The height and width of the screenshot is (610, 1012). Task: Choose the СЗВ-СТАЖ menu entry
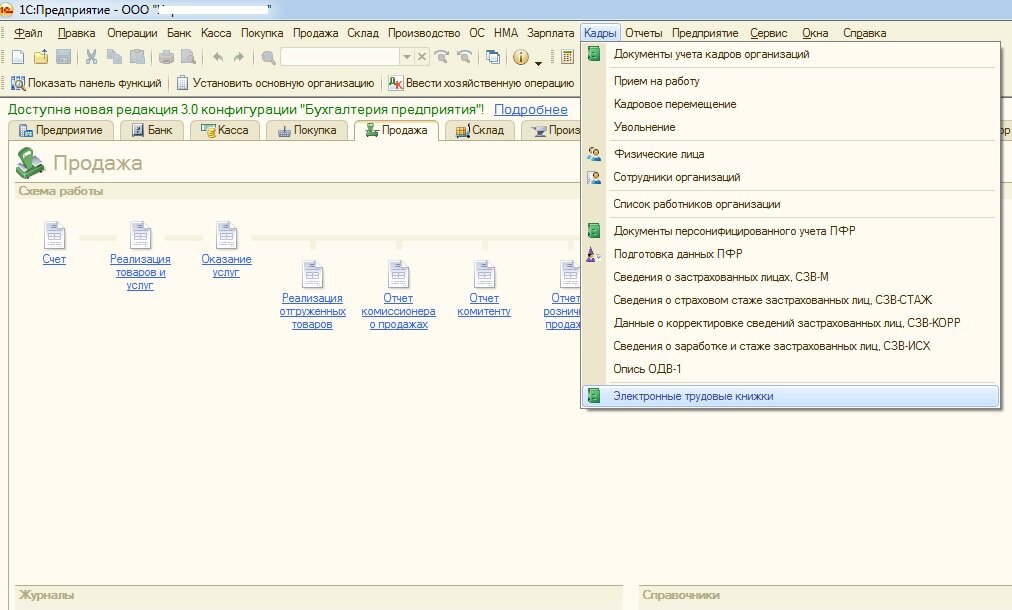pos(791,300)
